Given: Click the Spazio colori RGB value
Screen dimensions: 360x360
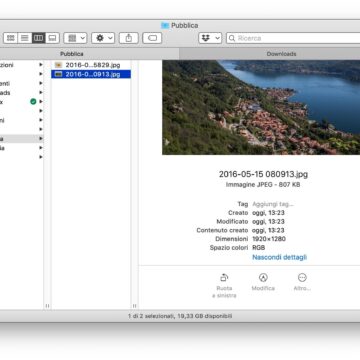Looking at the screenshot, I should [x=259, y=248].
